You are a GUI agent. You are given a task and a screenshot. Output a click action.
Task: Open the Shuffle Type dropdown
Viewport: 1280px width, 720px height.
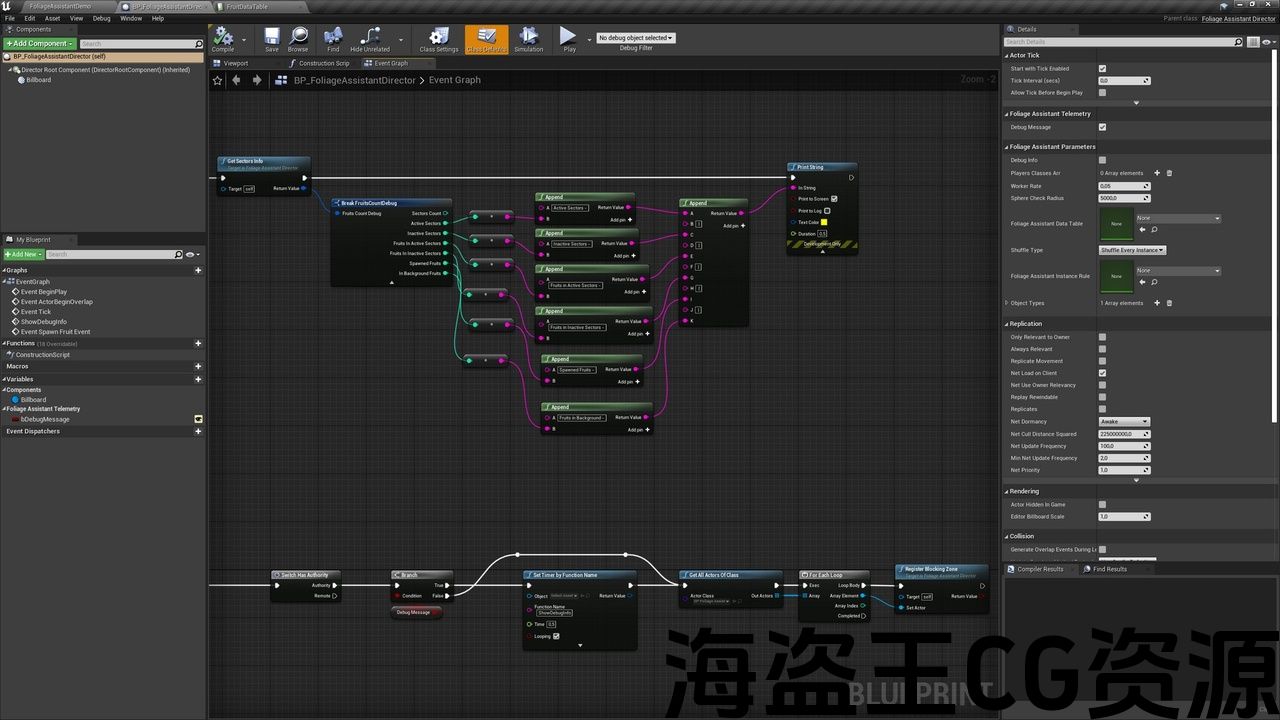coord(1132,250)
